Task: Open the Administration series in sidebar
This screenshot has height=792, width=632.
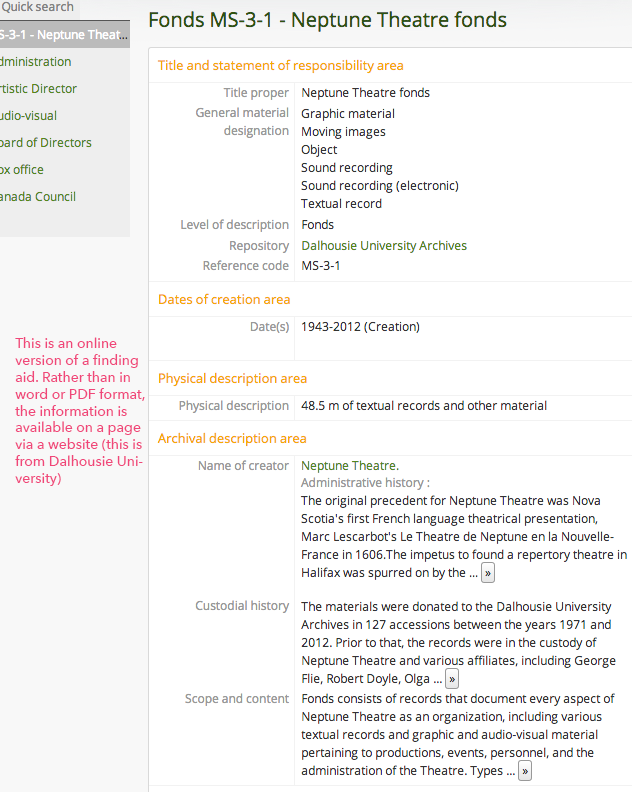Action: coord(36,62)
